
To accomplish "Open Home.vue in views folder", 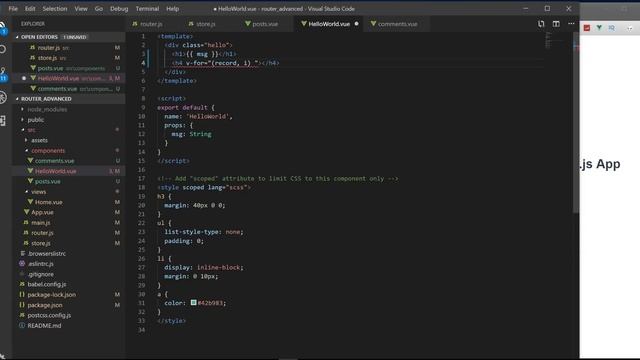I will coord(69,202).
